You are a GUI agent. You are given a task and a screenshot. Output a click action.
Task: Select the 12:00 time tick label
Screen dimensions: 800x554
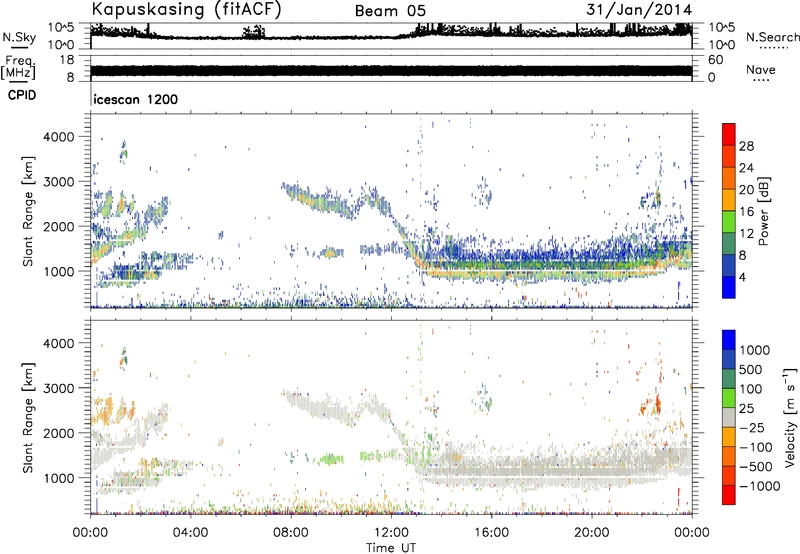coord(391,533)
